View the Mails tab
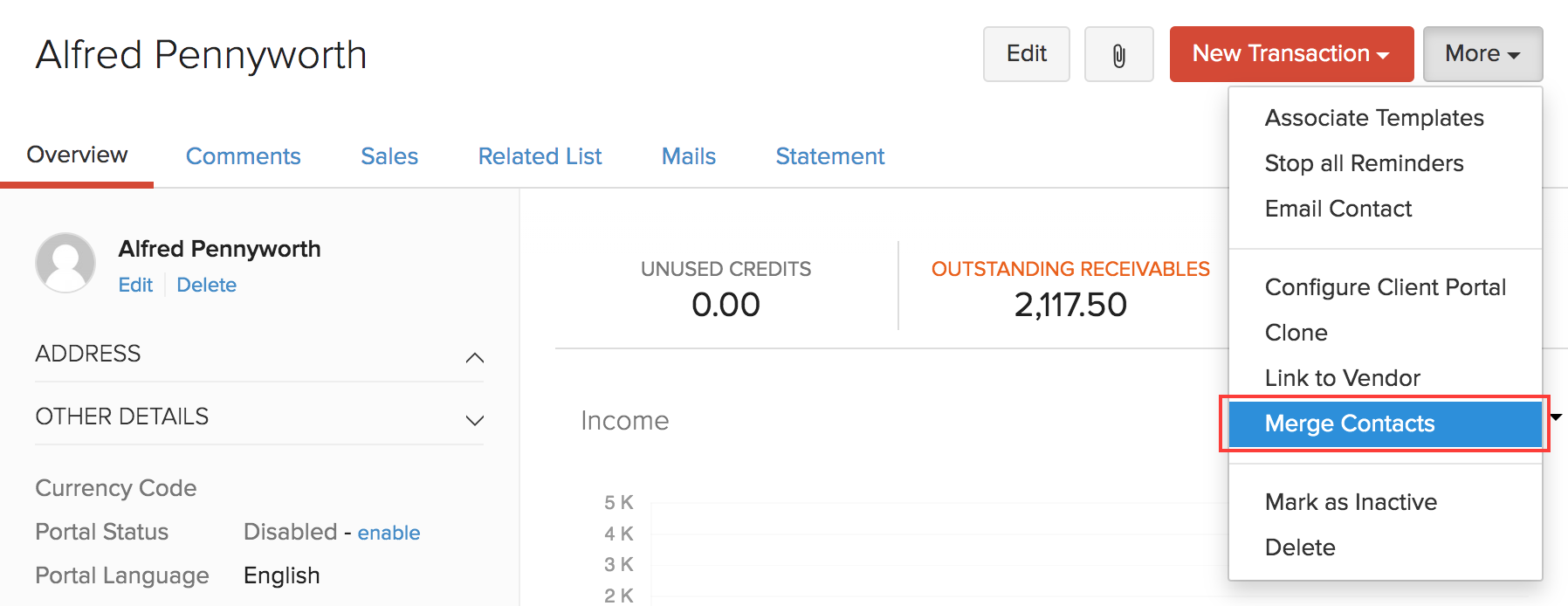Screen dimensions: 1568x606 point(688,156)
